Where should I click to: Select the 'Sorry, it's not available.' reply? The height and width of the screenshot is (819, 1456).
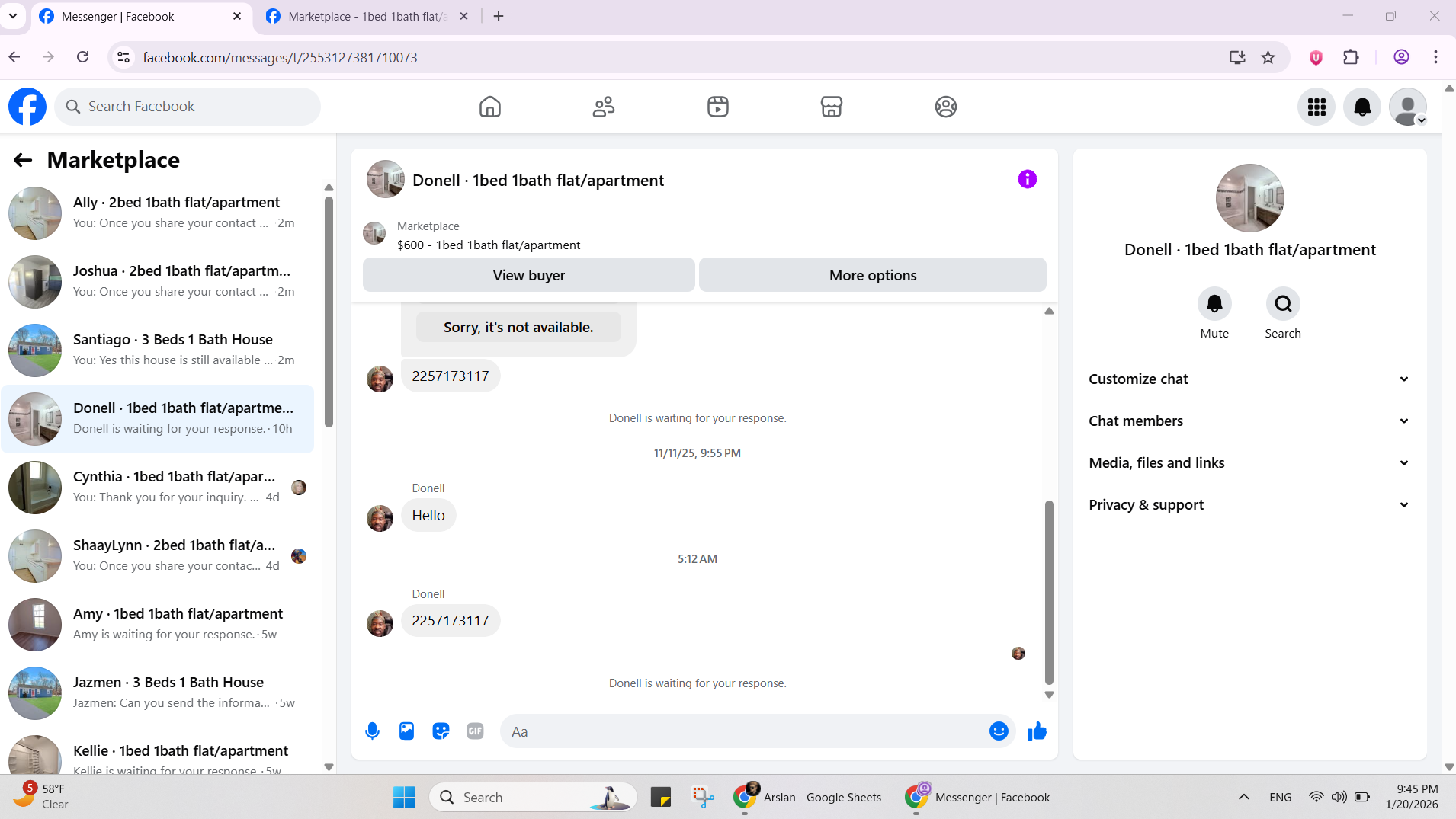point(518,327)
